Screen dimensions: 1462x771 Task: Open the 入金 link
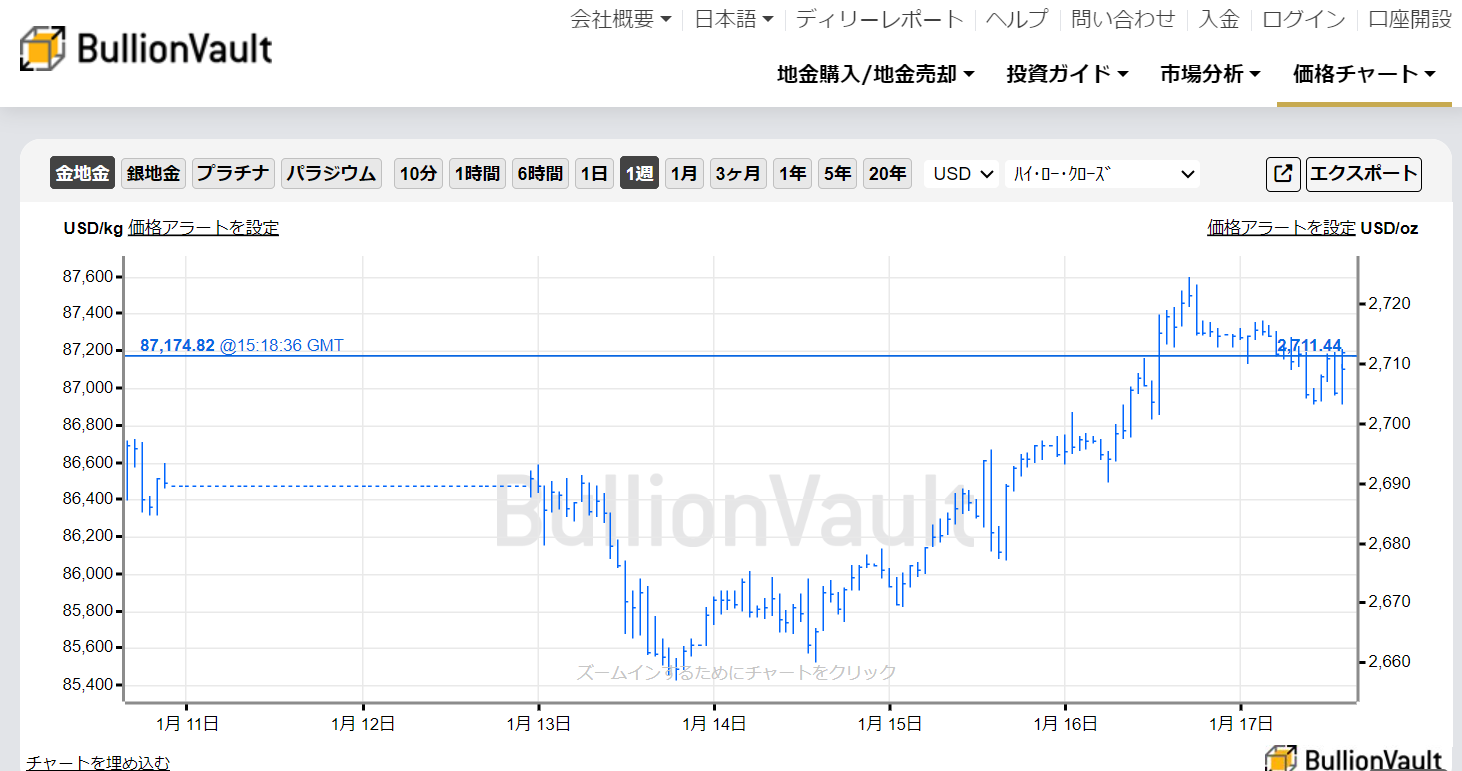pos(1219,19)
